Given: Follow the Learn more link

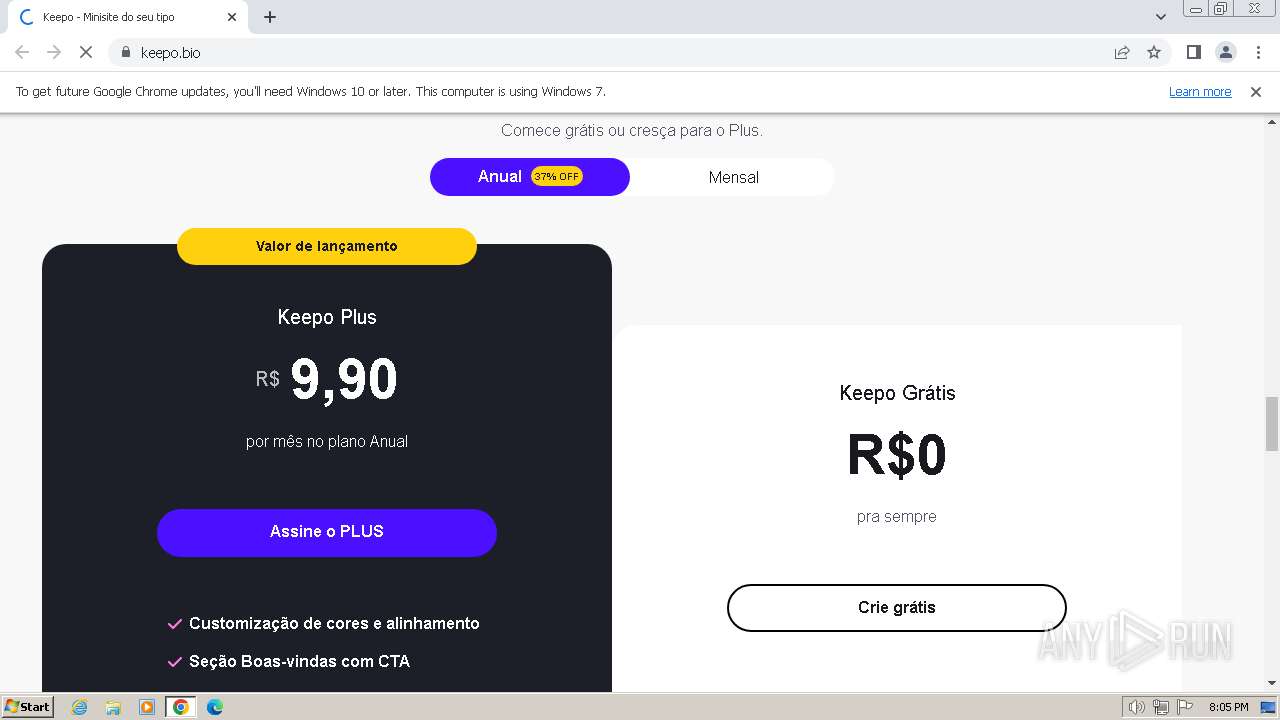Looking at the screenshot, I should (1200, 92).
